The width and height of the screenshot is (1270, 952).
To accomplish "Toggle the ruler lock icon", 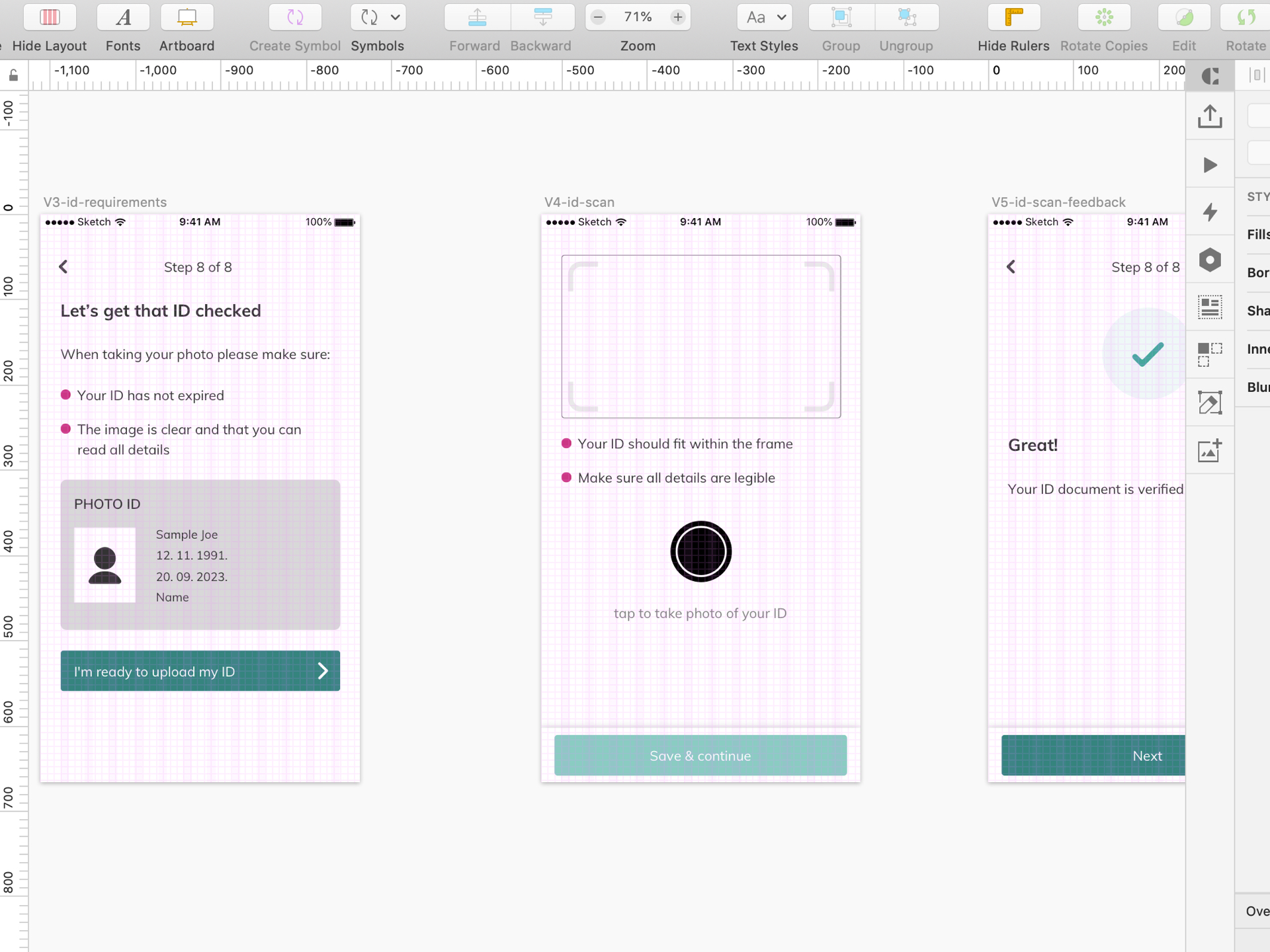I will point(13,75).
